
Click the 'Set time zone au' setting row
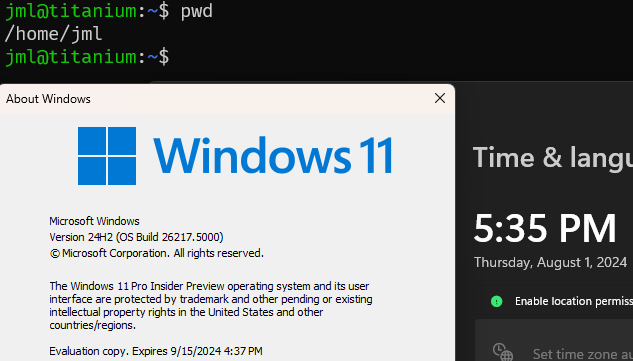tap(554, 340)
